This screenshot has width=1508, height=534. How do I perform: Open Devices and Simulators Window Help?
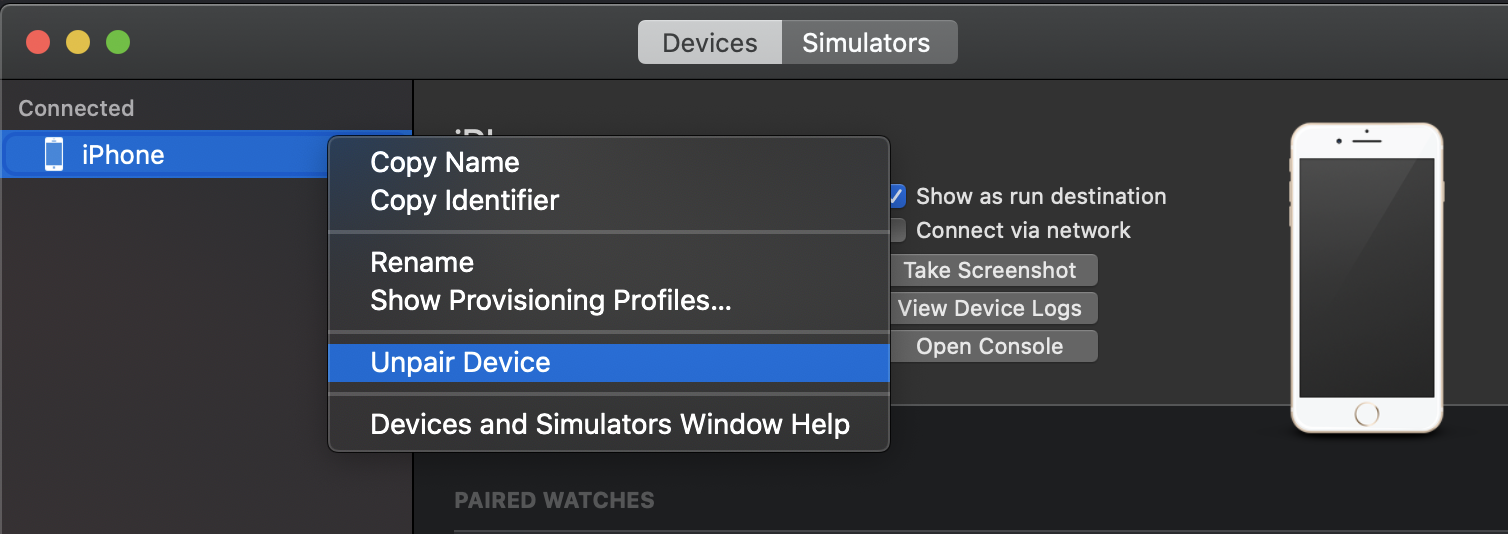pyautogui.click(x=610, y=425)
